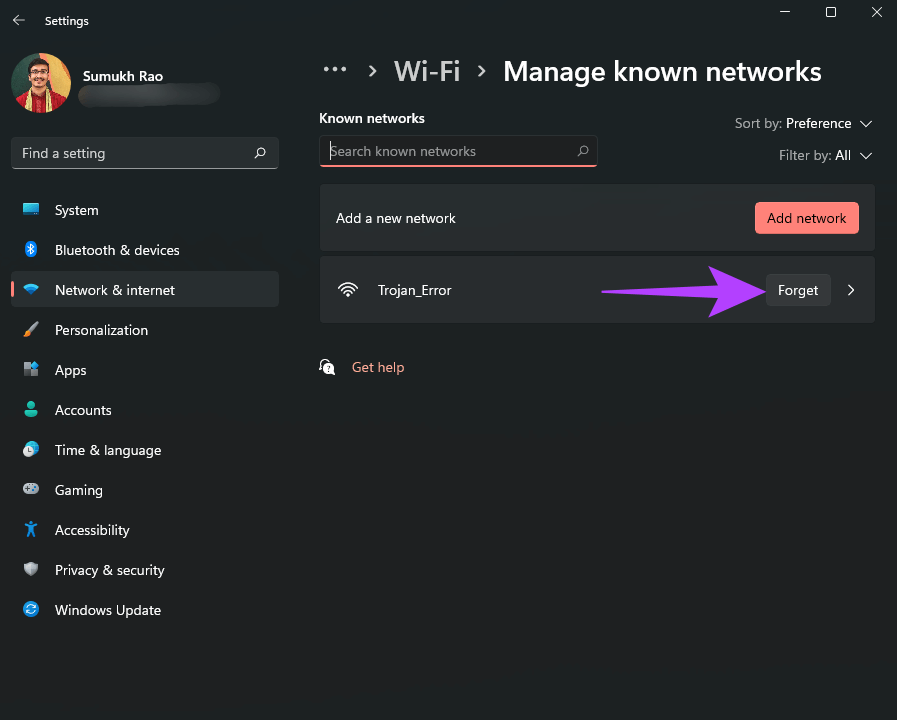Open Gaming settings

pyautogui.click(x=145, y=490)
